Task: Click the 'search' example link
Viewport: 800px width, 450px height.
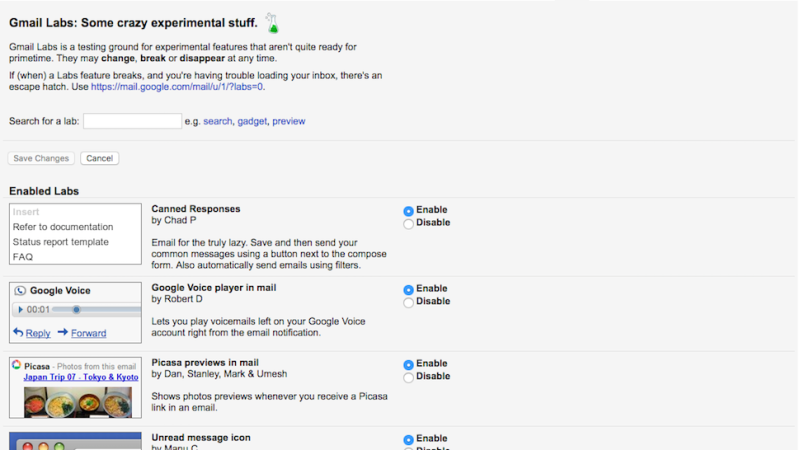Action: tap(217, 121)
